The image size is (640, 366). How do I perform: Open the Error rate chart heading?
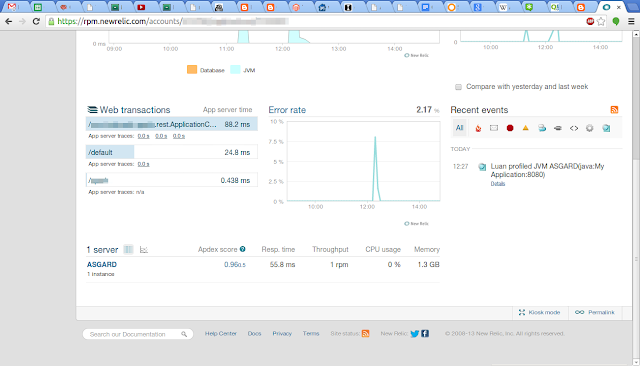tap(287, 110)
